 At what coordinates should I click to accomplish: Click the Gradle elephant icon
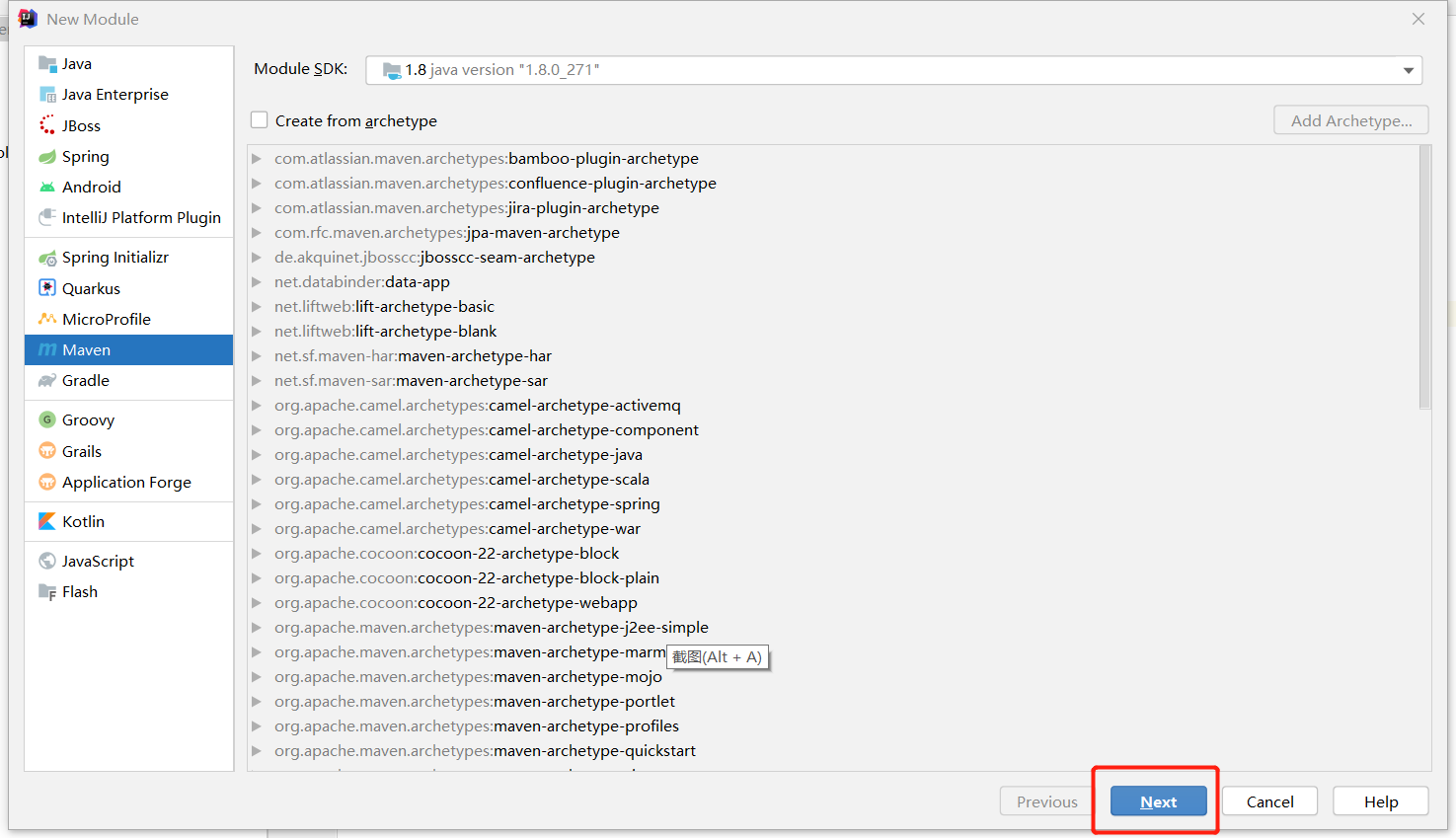pos(47,380)
